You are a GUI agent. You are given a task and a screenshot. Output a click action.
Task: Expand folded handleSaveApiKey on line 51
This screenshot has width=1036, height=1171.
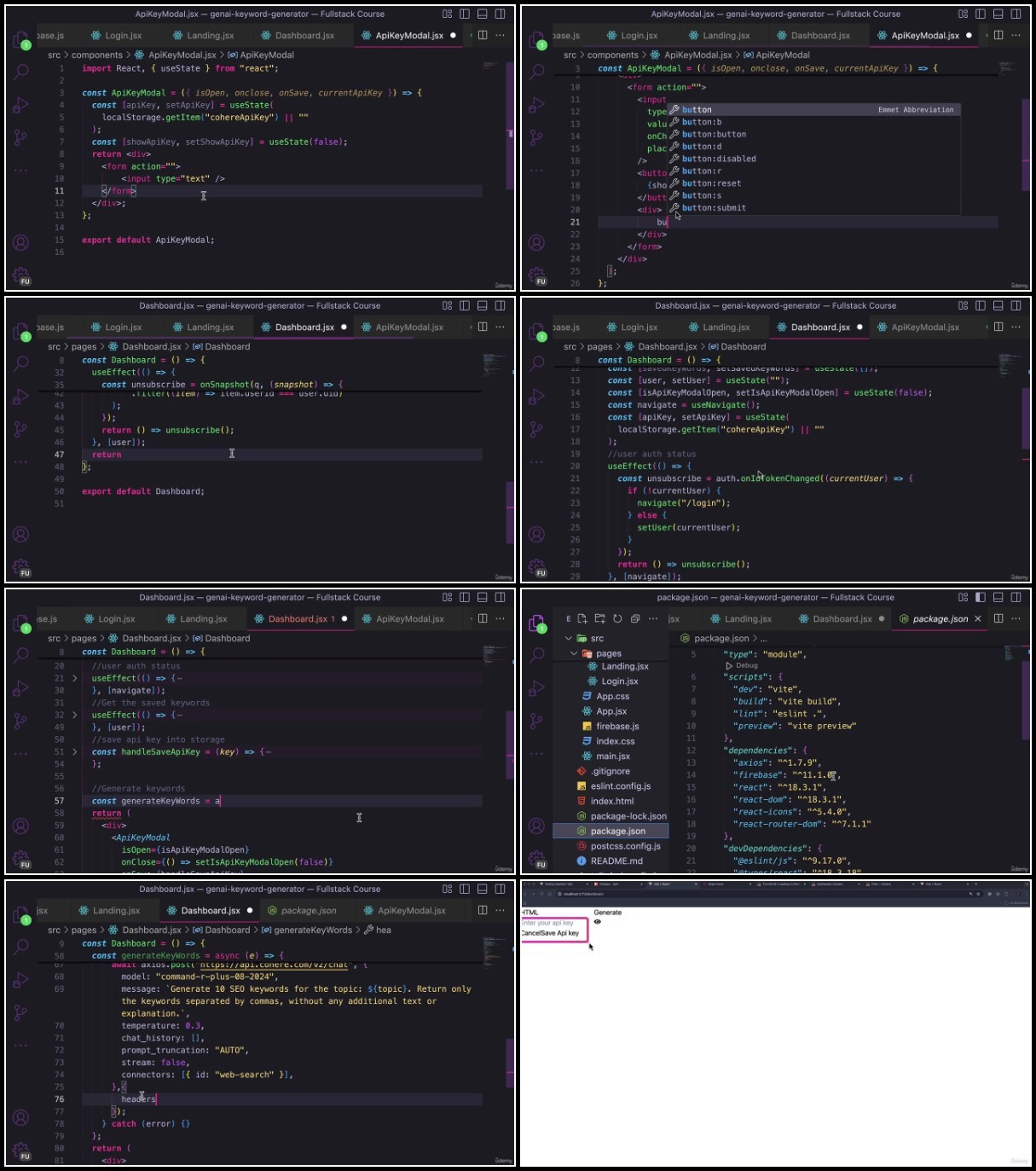(75, 751)
